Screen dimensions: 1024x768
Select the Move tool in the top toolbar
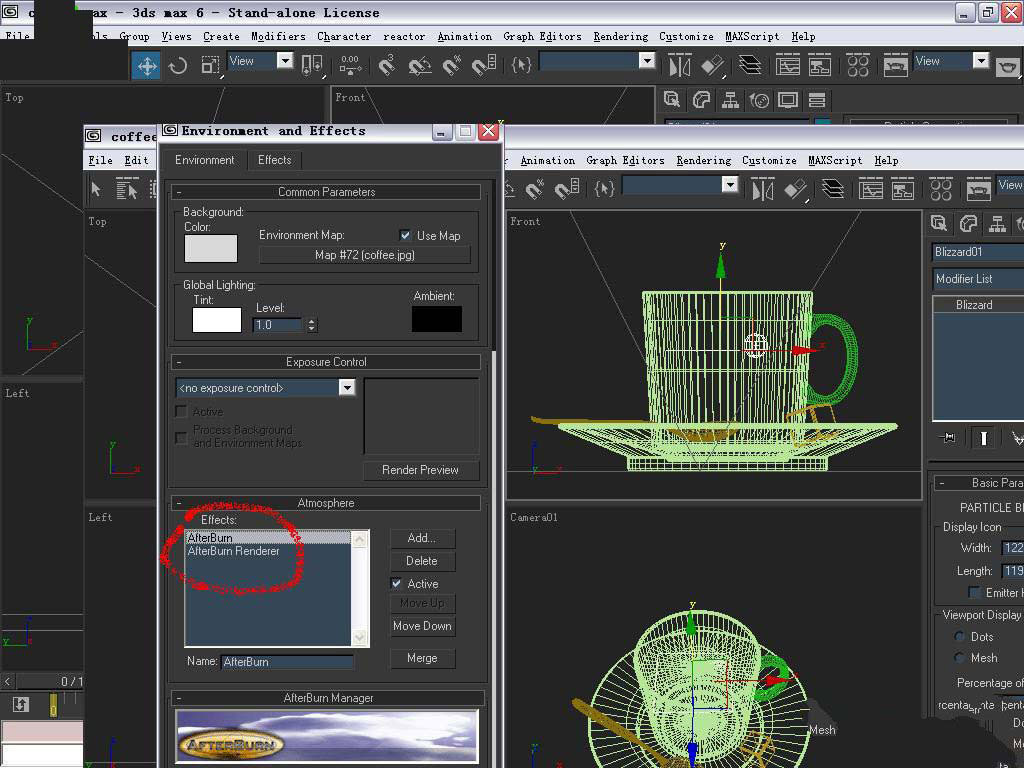(x=147, y=66)
